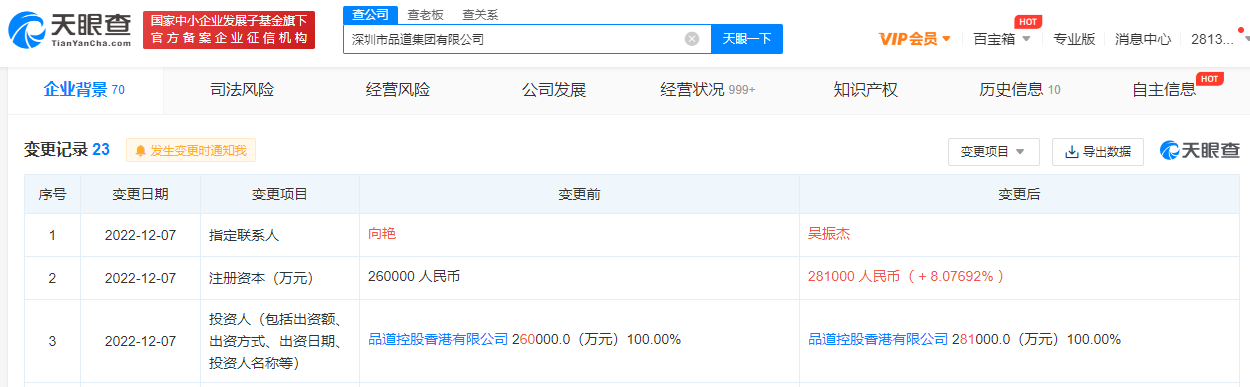
Task: Expand the VIP会员 dropdown
Action: (915, 39)
